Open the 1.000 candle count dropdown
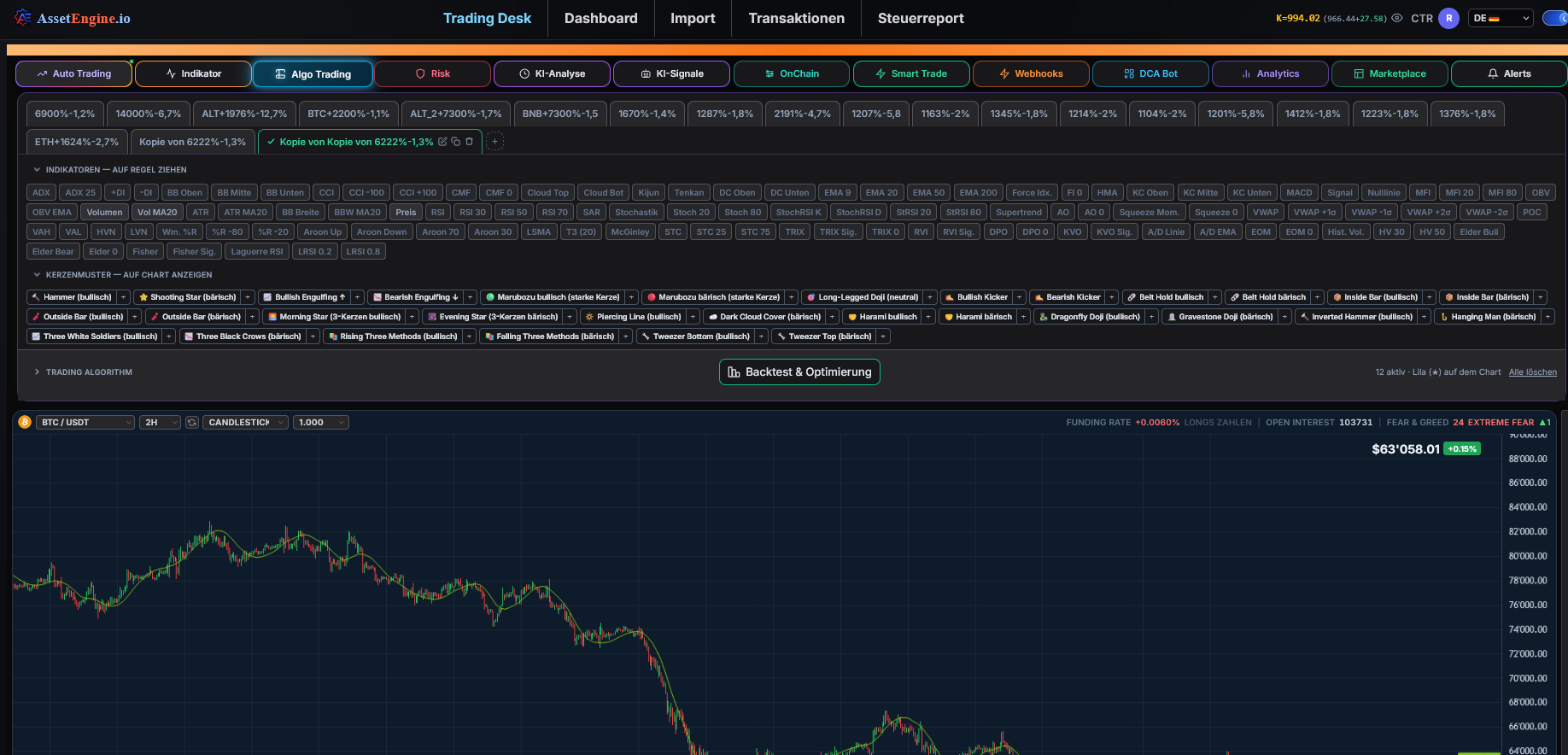The height and width of the screenshot is (755, 1568). (x=320, y=422)
